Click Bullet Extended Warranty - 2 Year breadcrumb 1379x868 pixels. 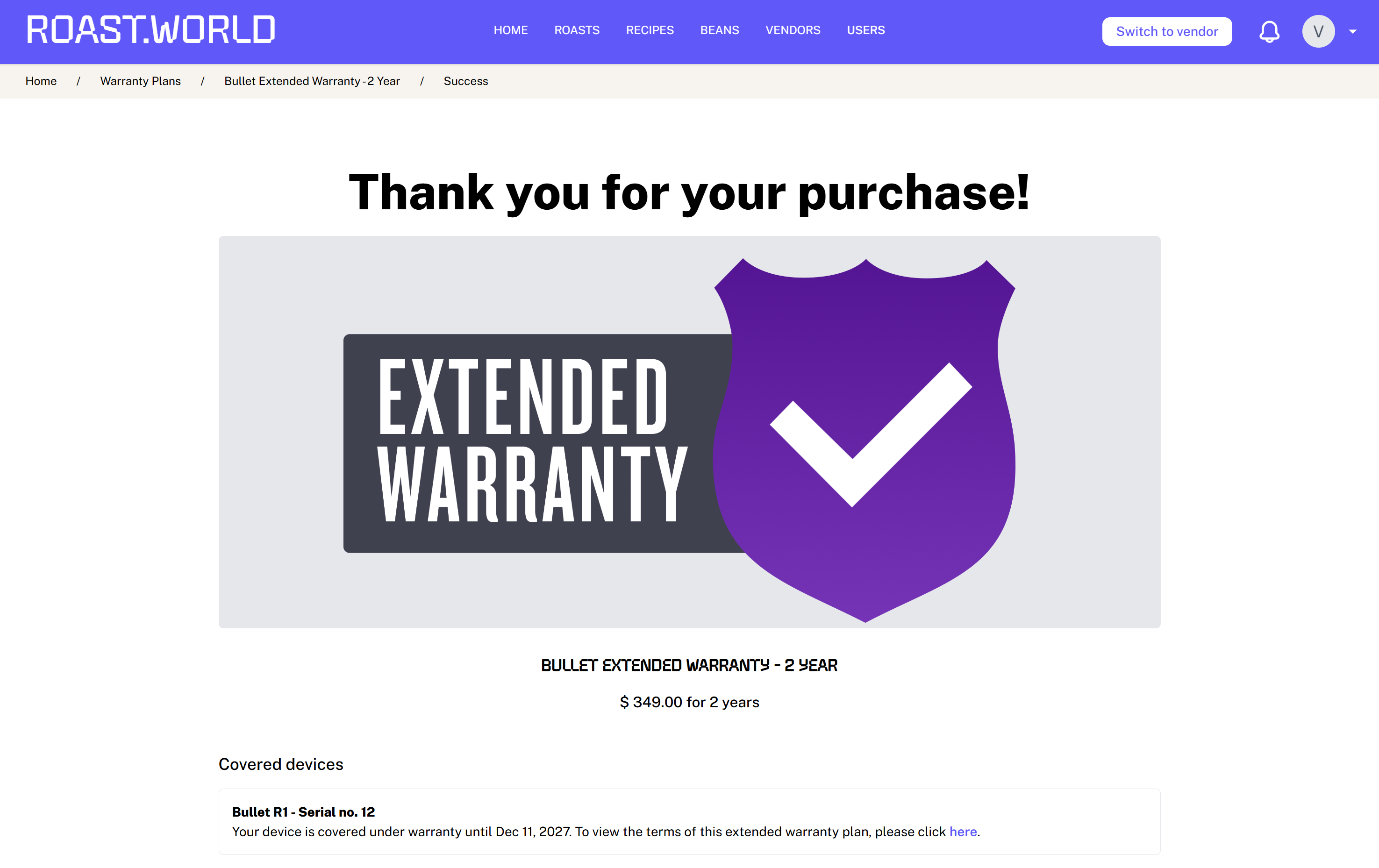coord(312,81)
